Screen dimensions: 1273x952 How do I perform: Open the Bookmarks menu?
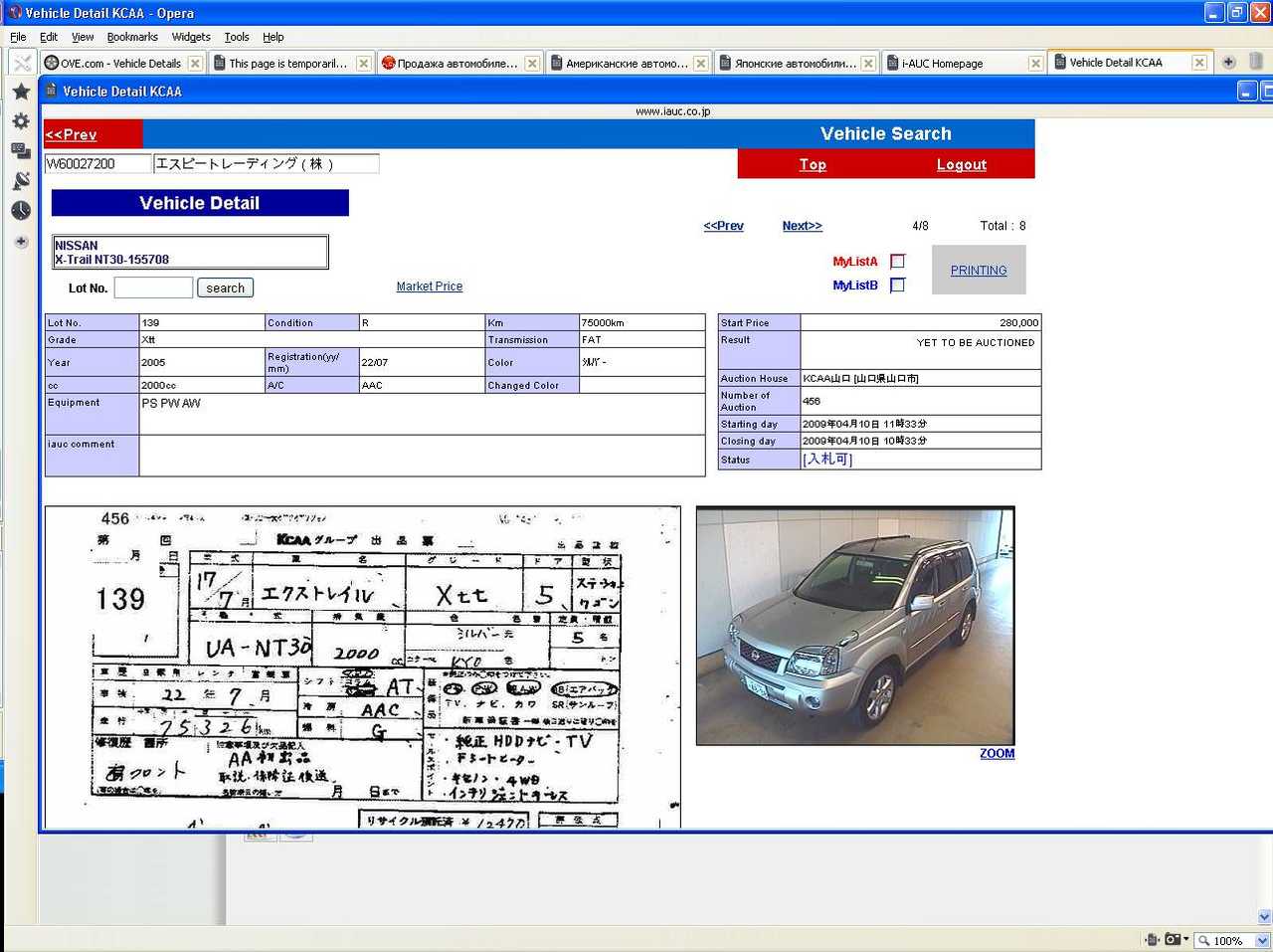132,37
